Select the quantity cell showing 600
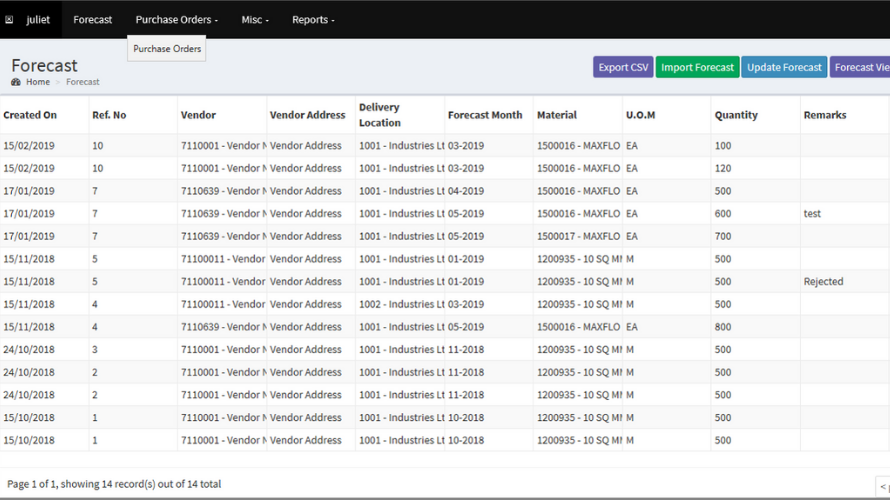This screenshot has height=500, width=890. 755,214
